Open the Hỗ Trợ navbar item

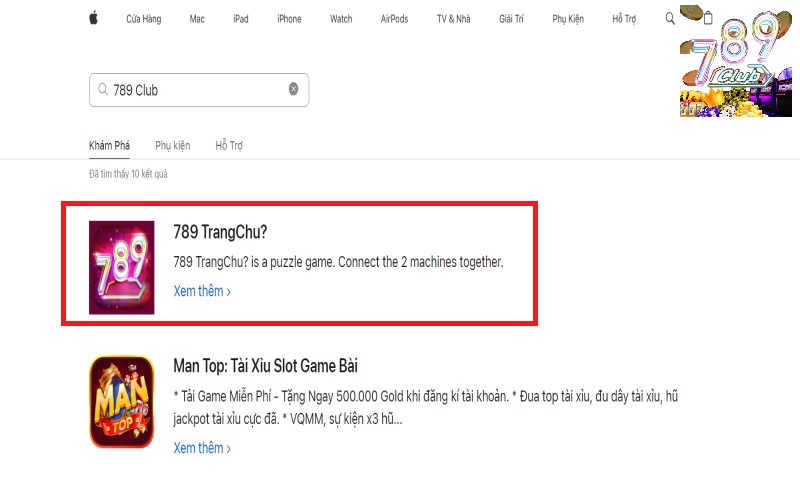(624, 19)
